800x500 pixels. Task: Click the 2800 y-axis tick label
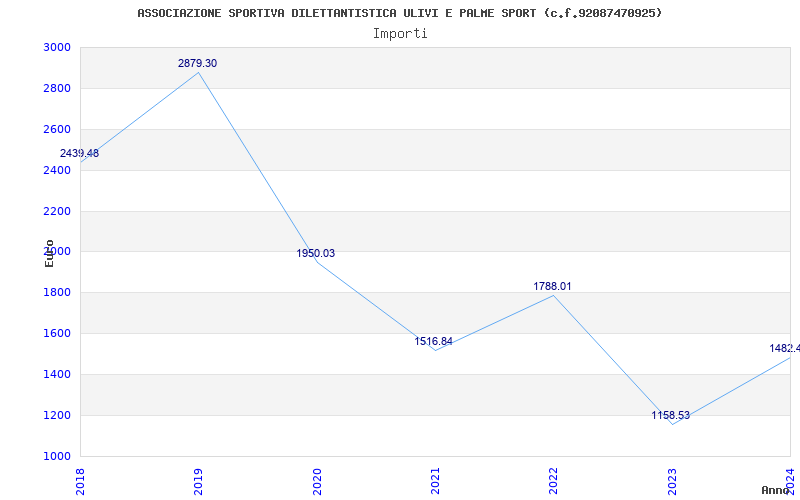(x=57, y=88)
